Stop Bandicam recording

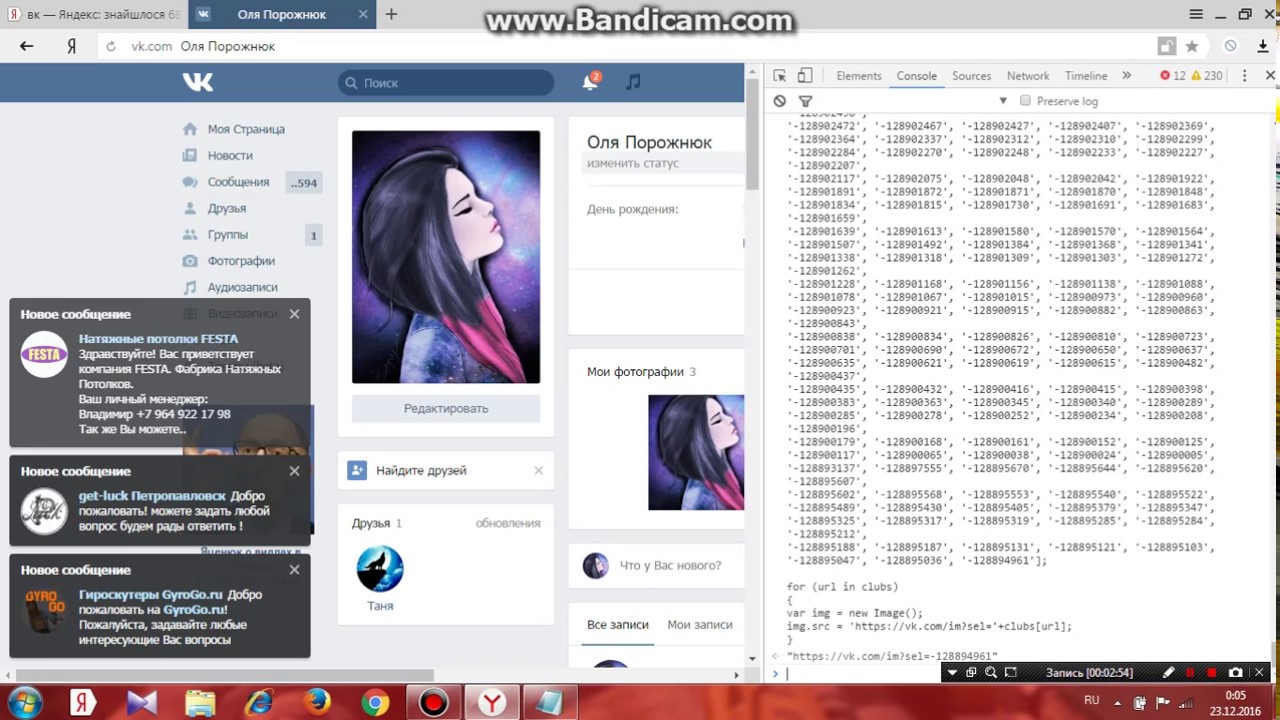click(x=1212, y=673)
